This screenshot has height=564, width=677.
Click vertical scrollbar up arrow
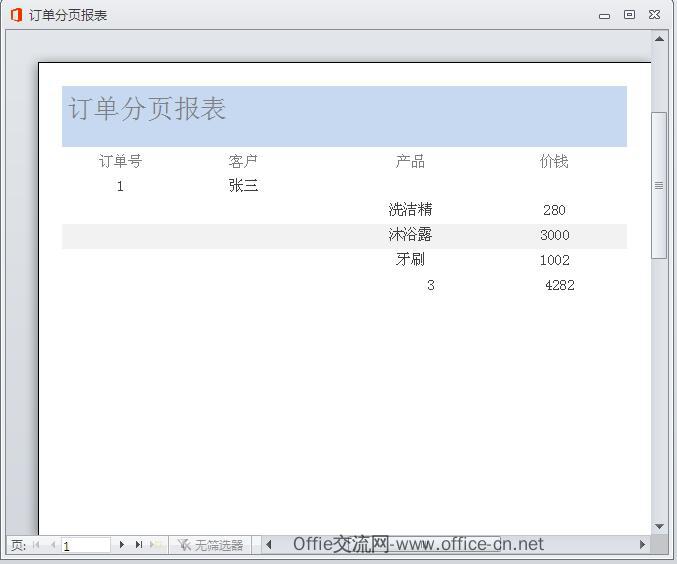[x=659, y=39]
